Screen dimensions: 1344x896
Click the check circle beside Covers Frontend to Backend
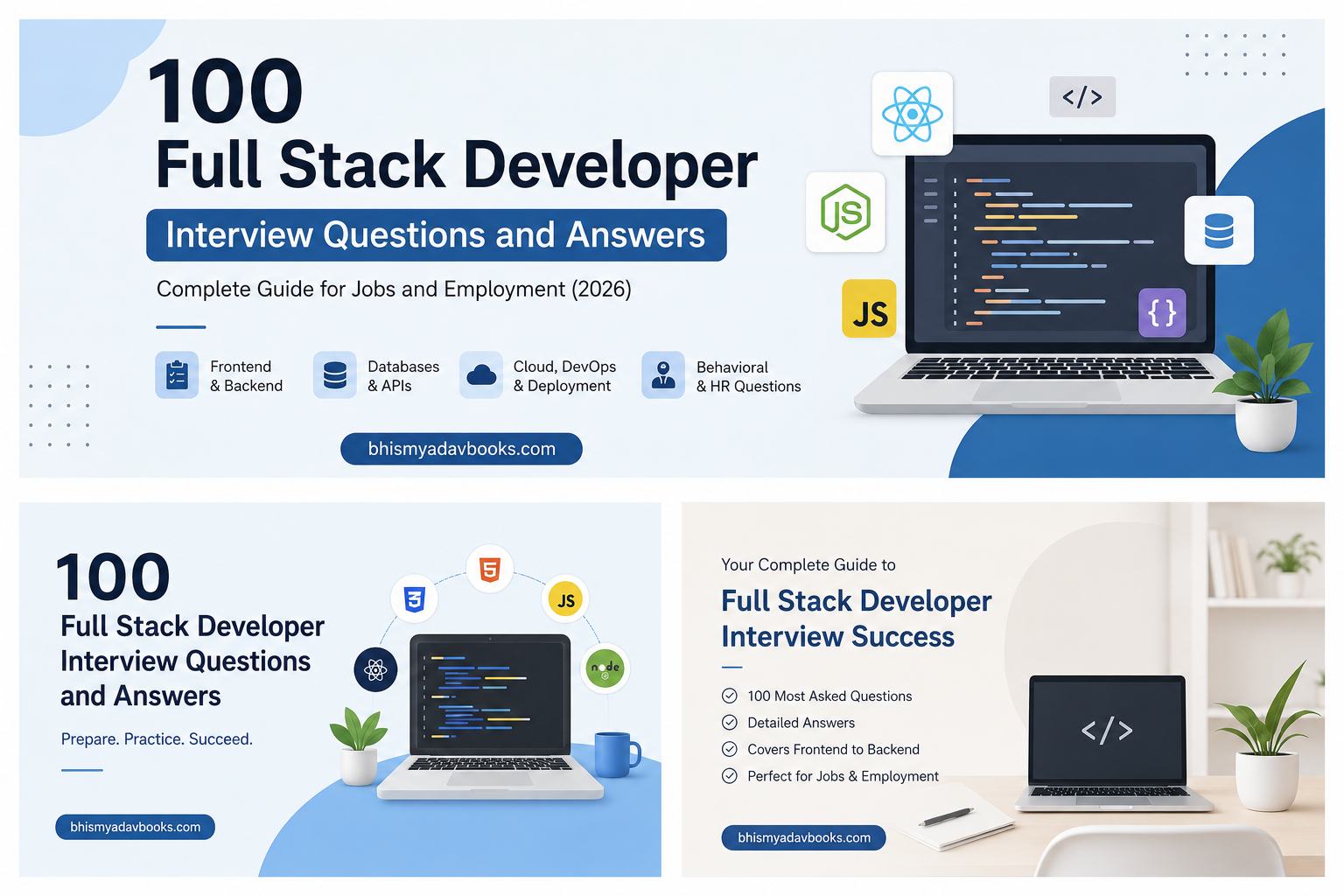pos(730,749)
